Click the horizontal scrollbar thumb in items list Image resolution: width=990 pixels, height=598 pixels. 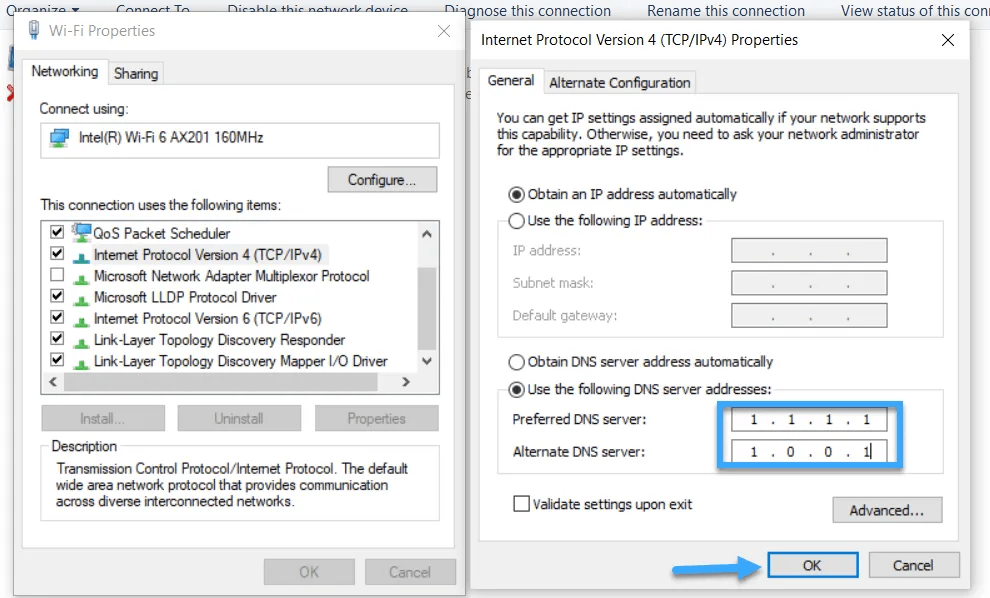pyautogui.click(x=221, y=382)
